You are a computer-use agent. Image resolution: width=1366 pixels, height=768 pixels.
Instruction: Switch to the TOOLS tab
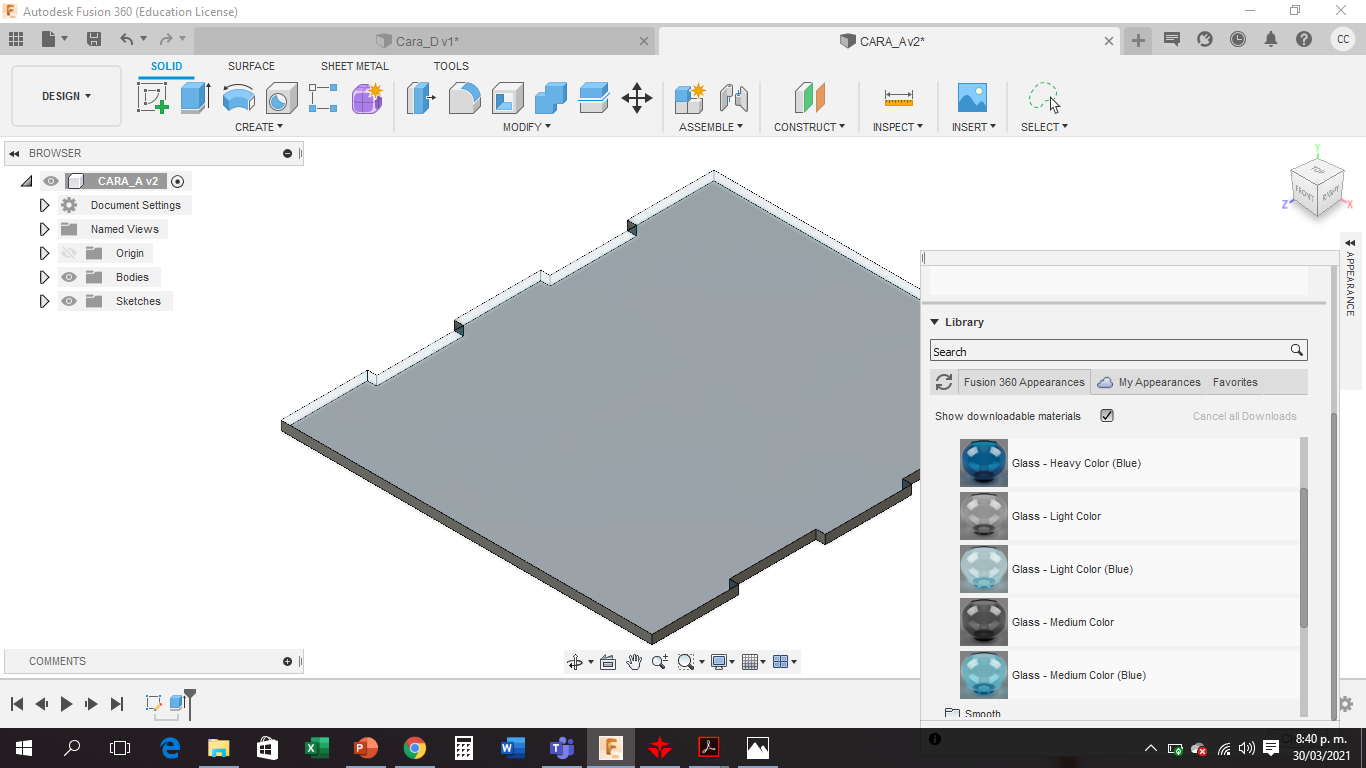tap(451, 66)
